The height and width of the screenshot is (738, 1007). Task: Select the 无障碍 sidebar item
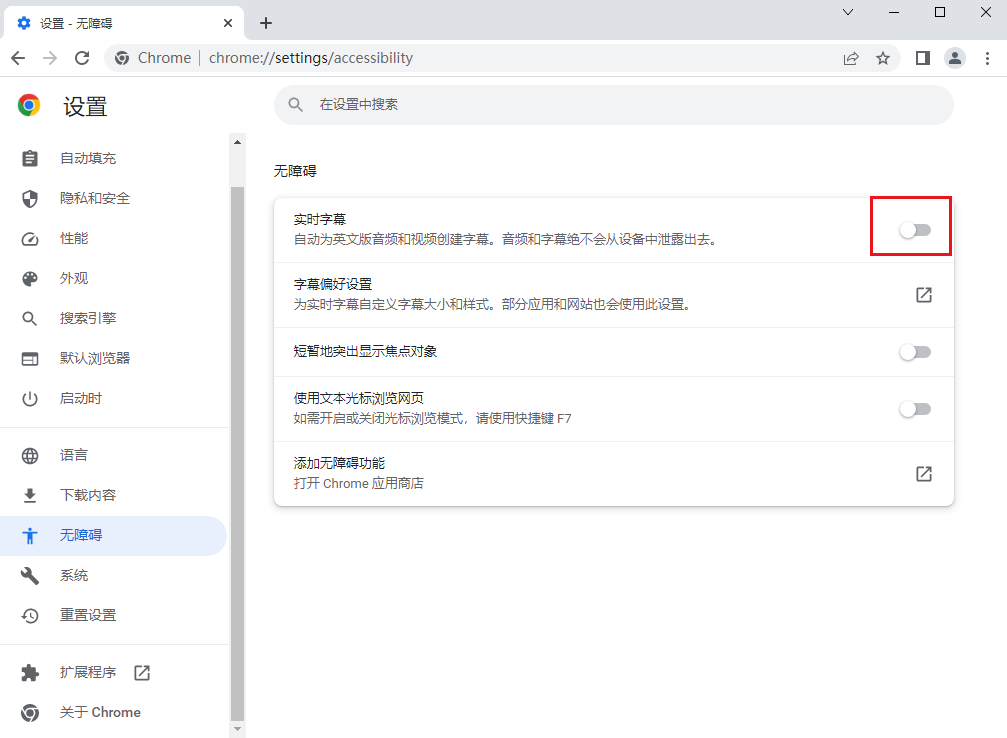[x=113, y=535]
